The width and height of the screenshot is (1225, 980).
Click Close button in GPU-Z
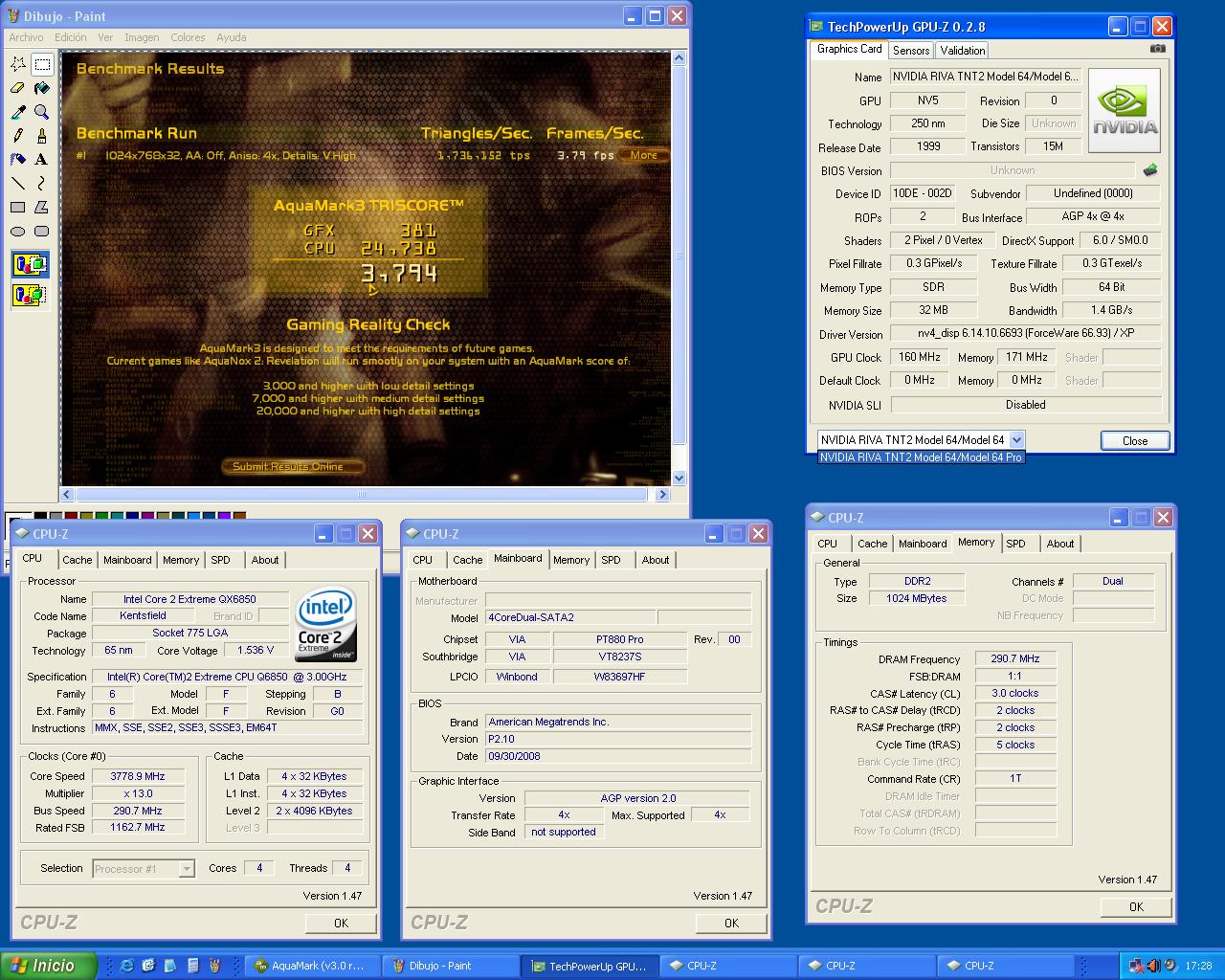(x=1135, y=440)
